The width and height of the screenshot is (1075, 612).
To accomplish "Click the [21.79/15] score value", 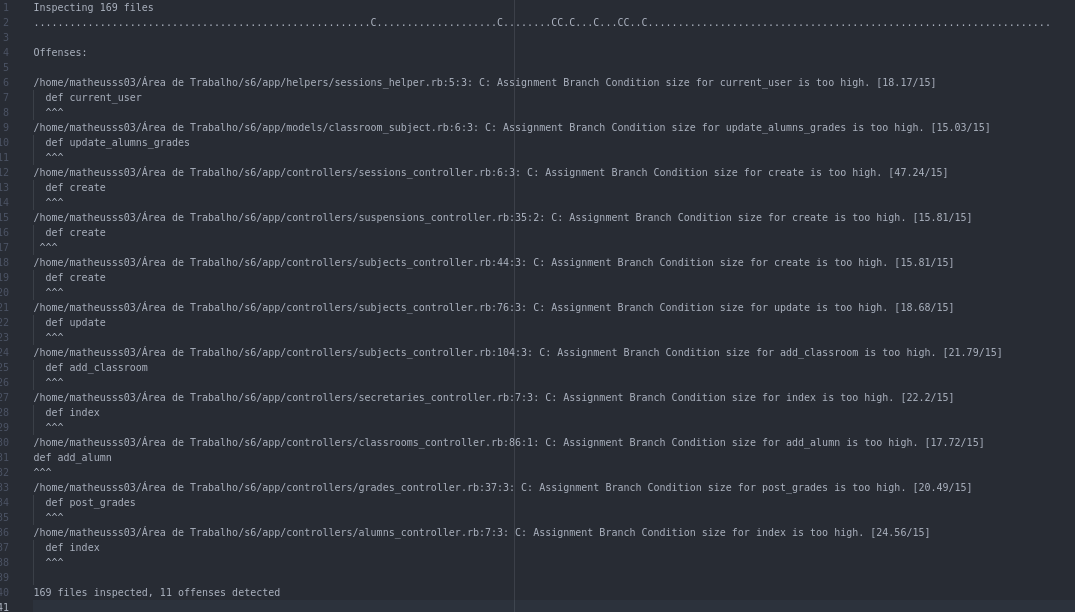I will [x=972, y=352].
